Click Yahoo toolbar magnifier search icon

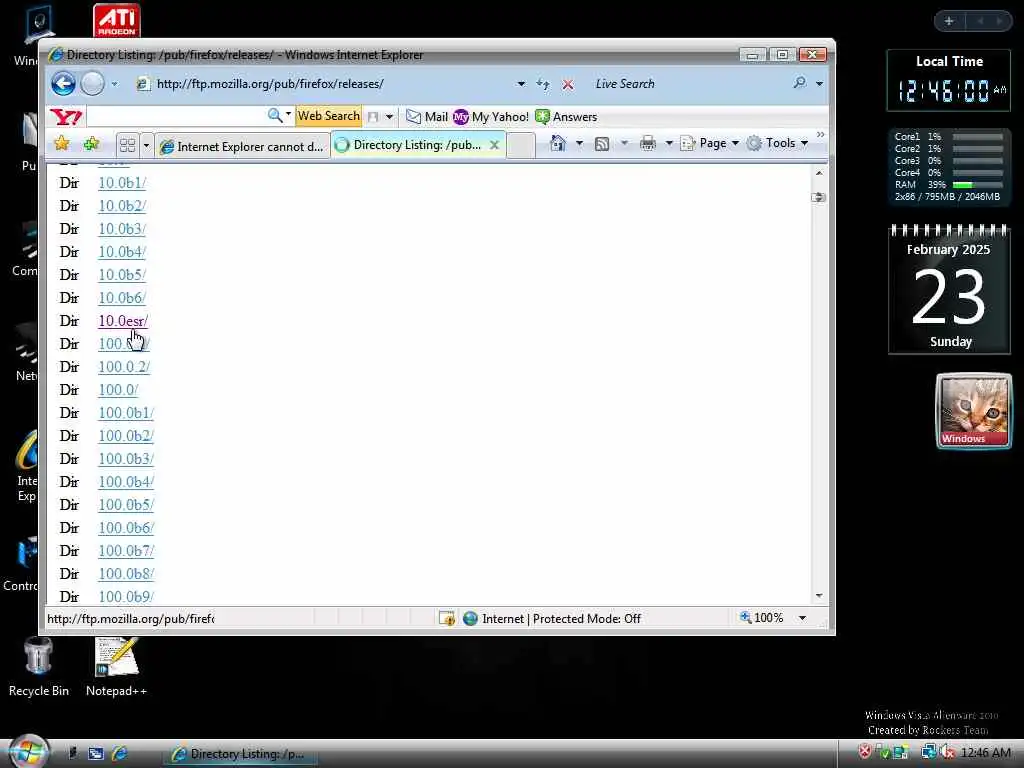pos(275,116)
